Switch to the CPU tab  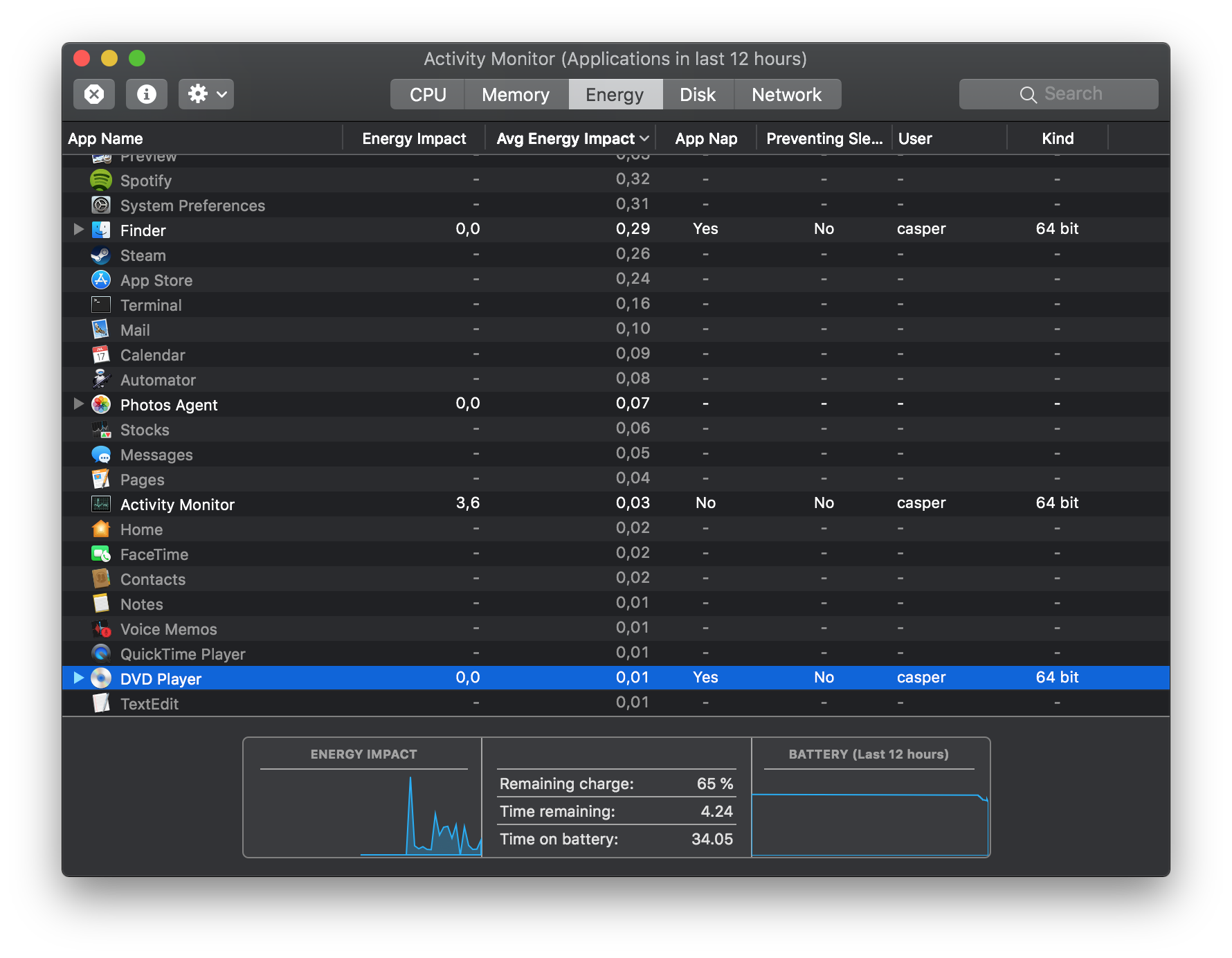tap(428, 94)
